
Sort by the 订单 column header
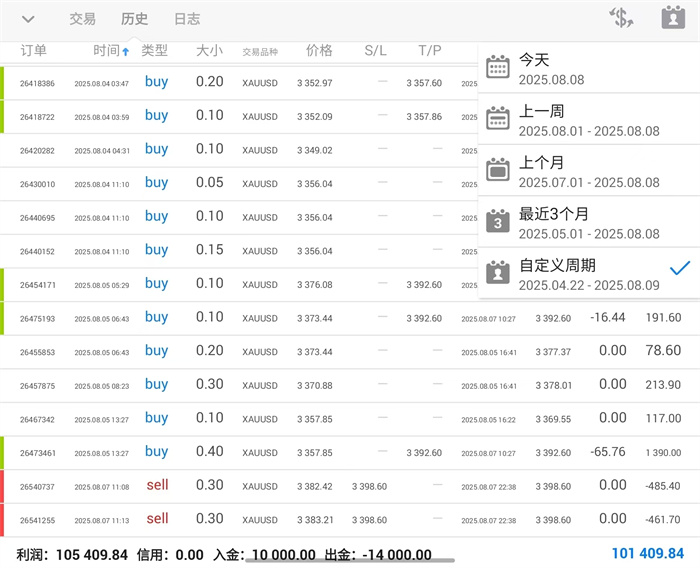[x=33, y=50]
